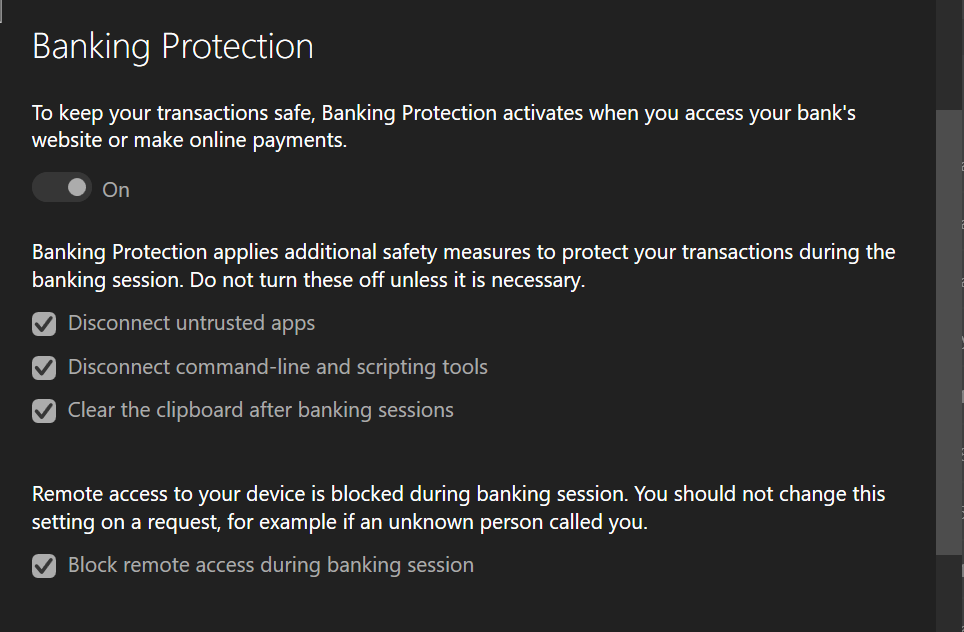Click the "applies additional safety measures" paragraph
The width and height of the screenshot is (964, 632).
[464, 266]
